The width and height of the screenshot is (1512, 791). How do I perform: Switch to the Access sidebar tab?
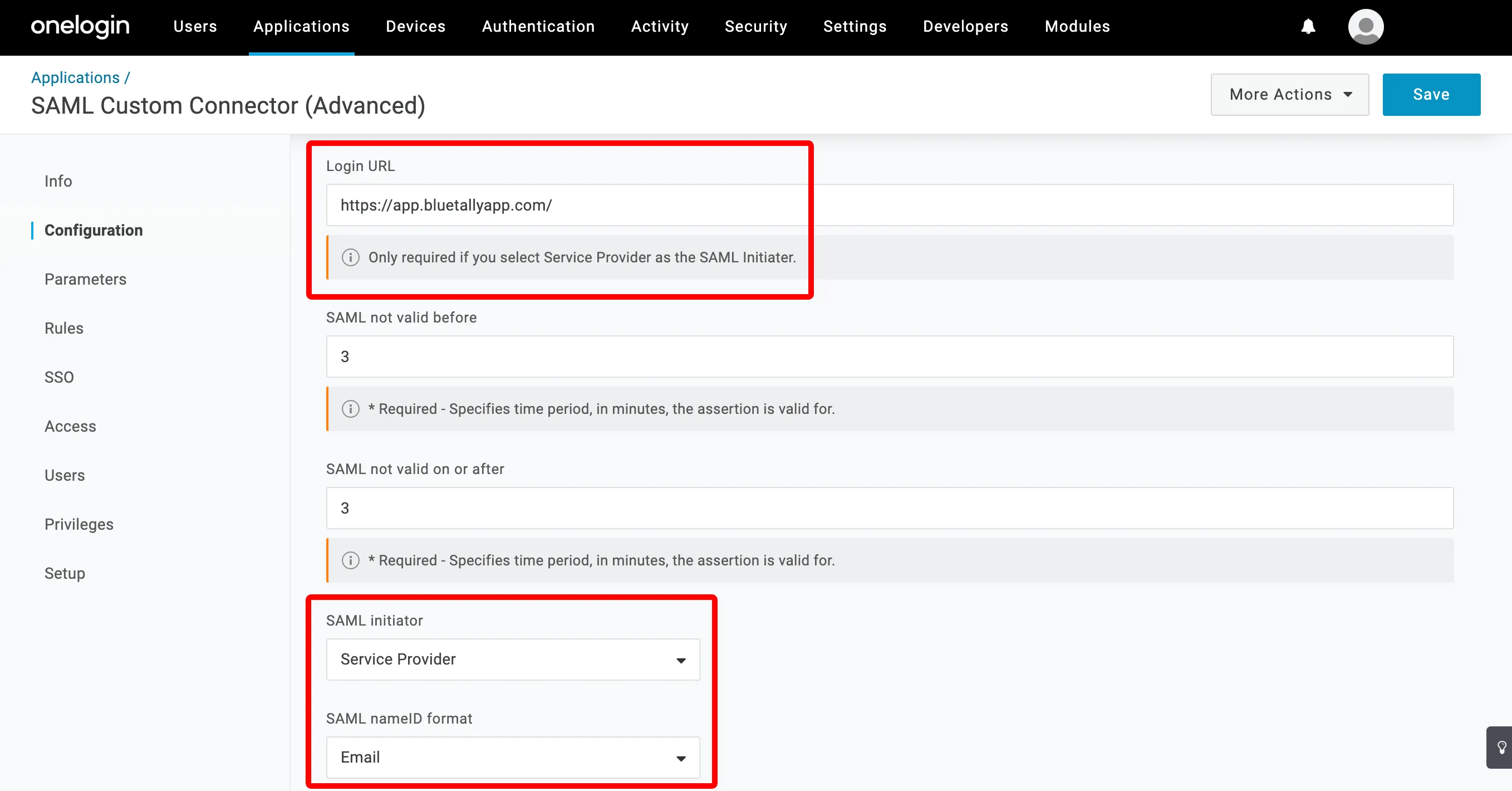pos(70,426)
